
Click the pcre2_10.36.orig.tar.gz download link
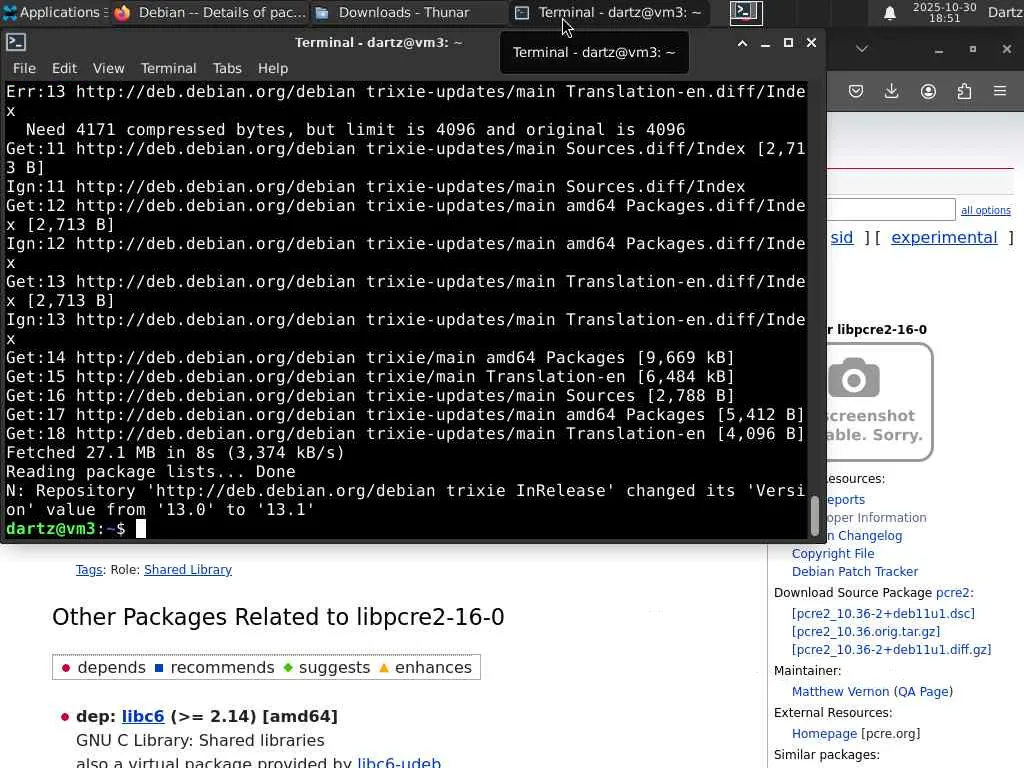[866, 631]
